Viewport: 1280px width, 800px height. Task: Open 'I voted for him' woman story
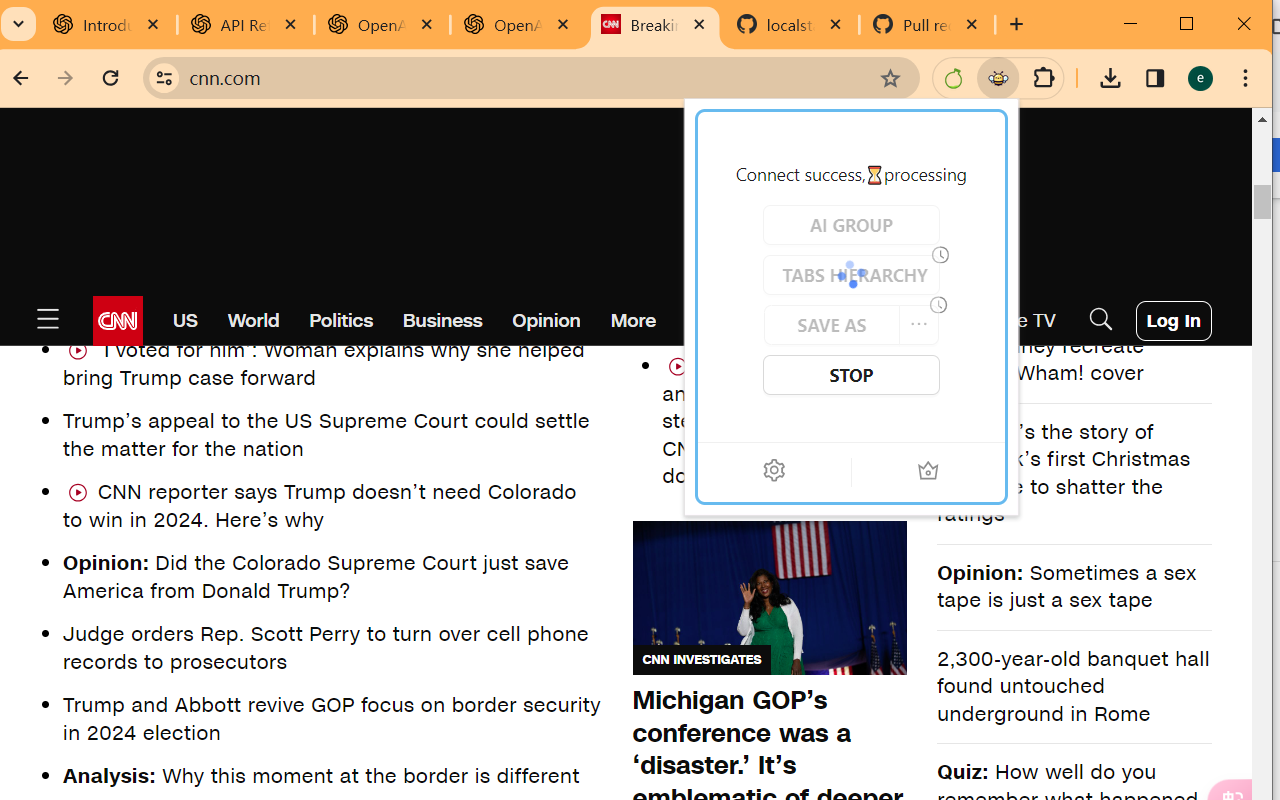click(325, 363)
